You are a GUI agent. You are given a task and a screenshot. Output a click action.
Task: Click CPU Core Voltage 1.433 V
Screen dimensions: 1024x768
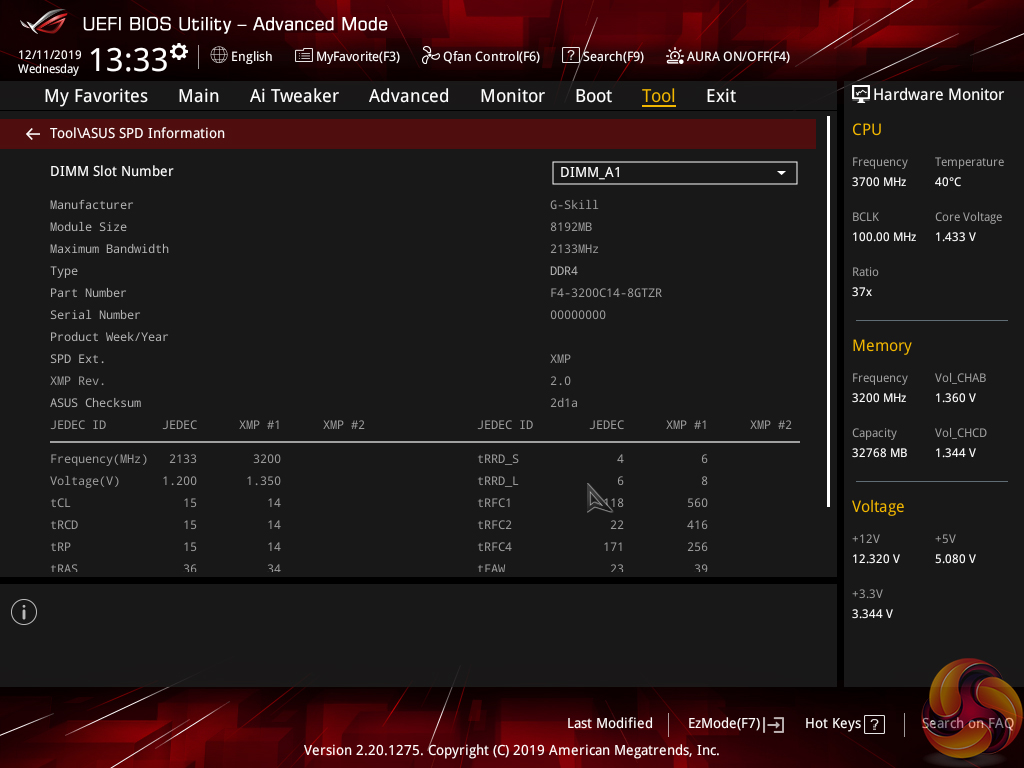955,237
